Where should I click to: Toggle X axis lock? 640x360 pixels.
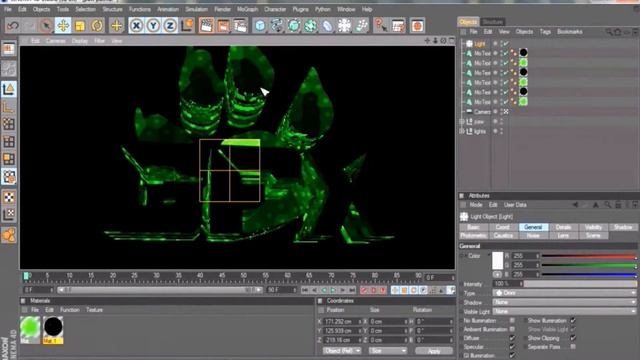click(x=136, y=26)
